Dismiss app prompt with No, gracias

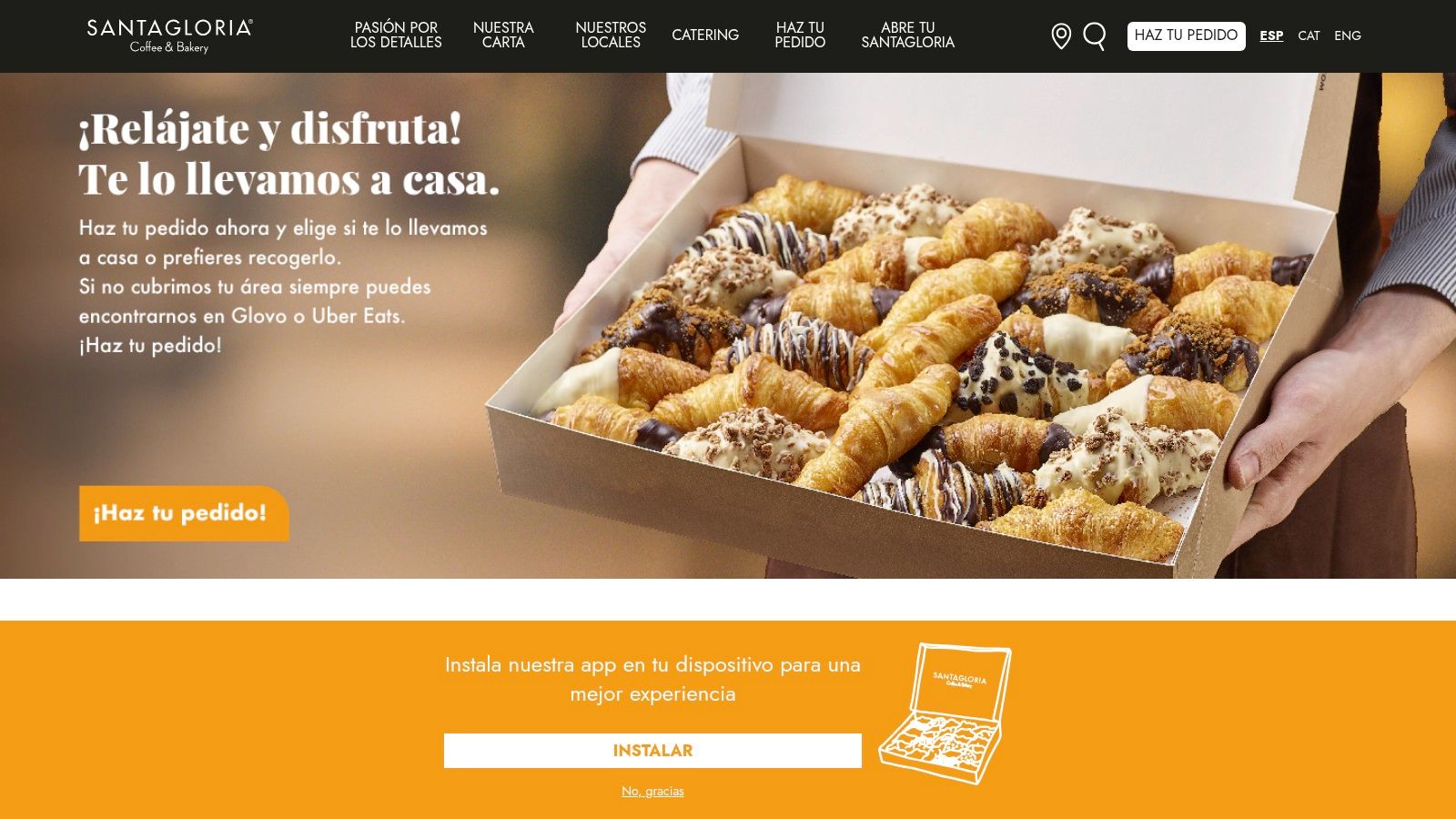[652, 792]
